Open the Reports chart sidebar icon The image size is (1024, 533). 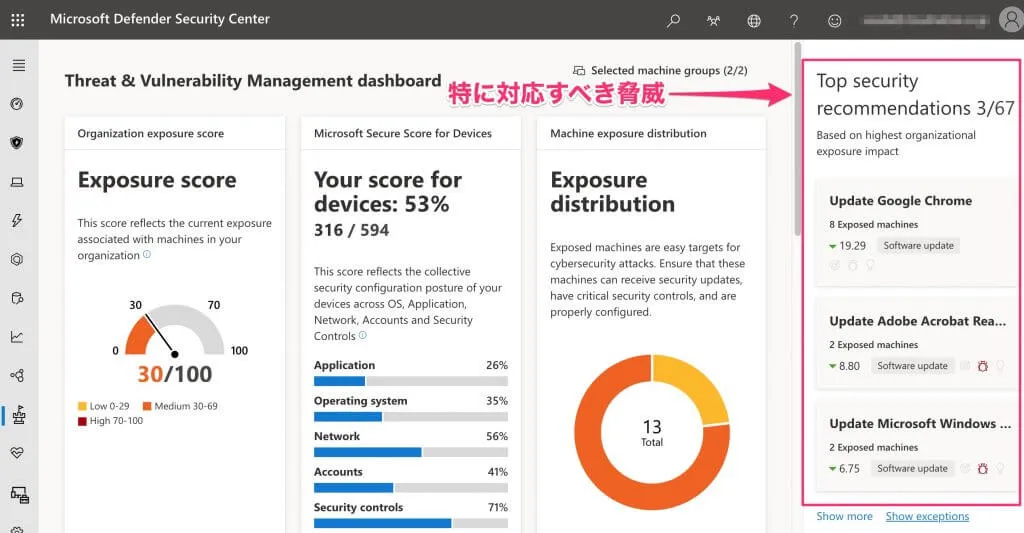coord(17,337)
